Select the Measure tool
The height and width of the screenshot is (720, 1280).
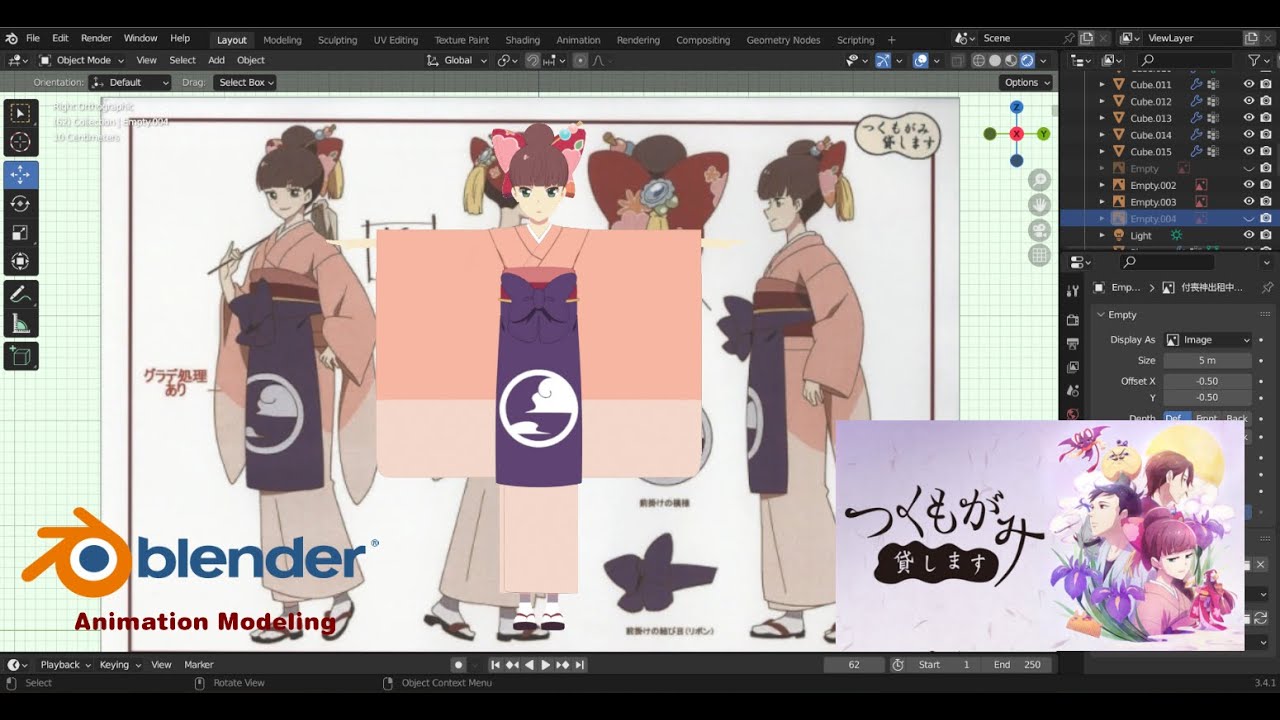21,324
